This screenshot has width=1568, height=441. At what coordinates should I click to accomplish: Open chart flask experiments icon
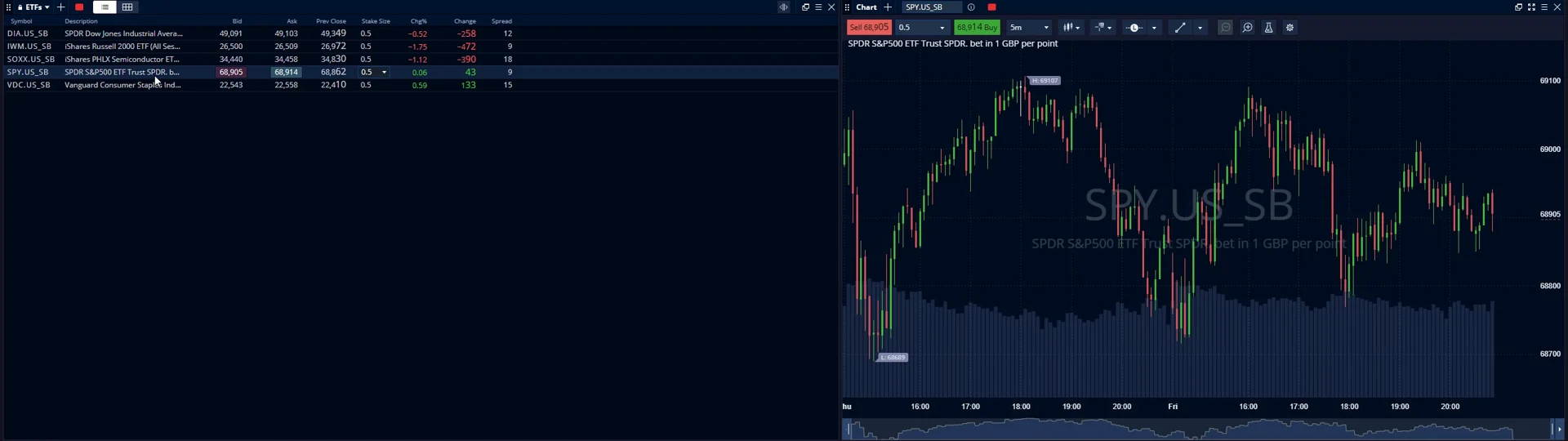click(x=1268, y=28)
